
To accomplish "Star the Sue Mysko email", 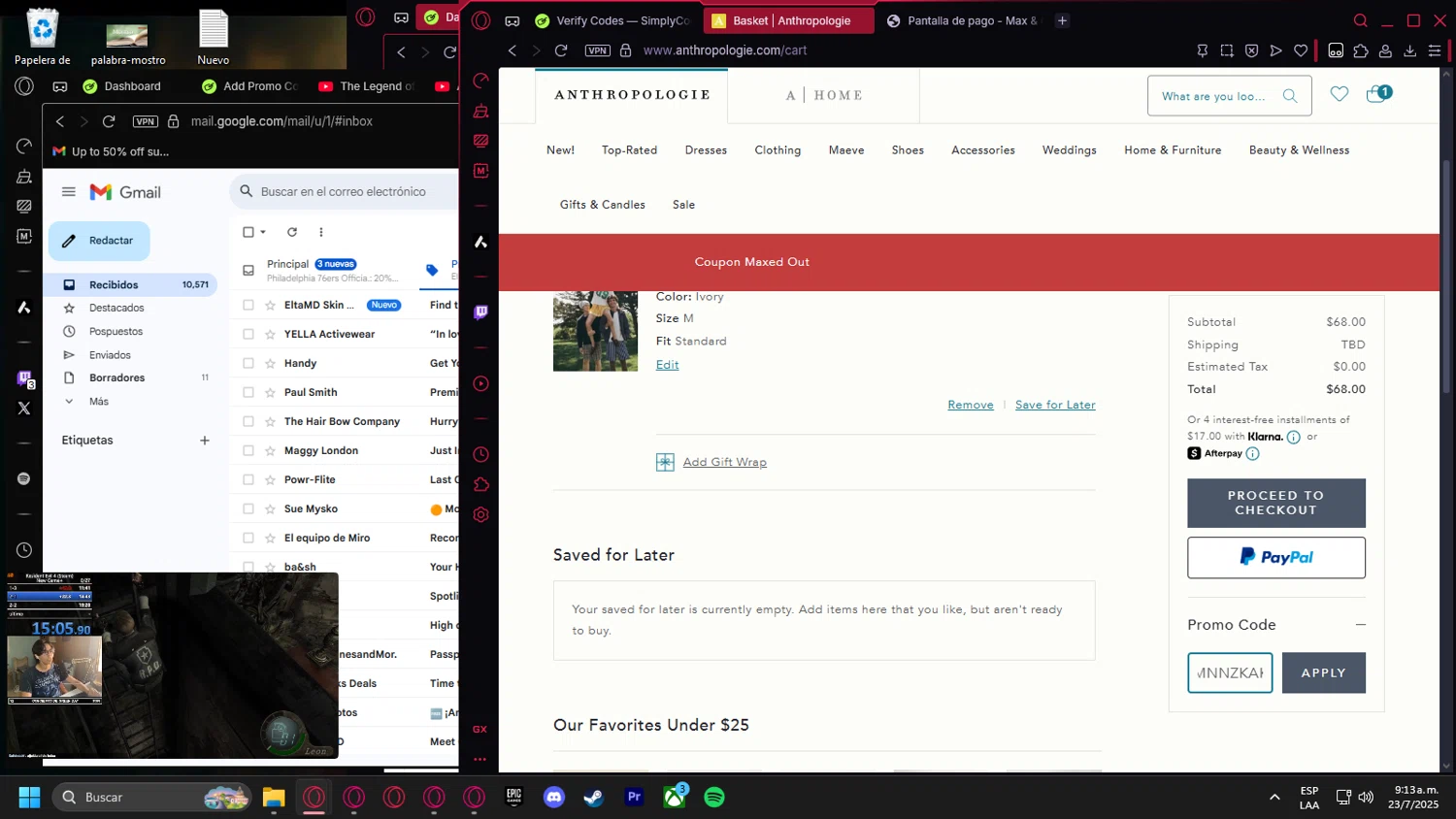I will [271, 508].
